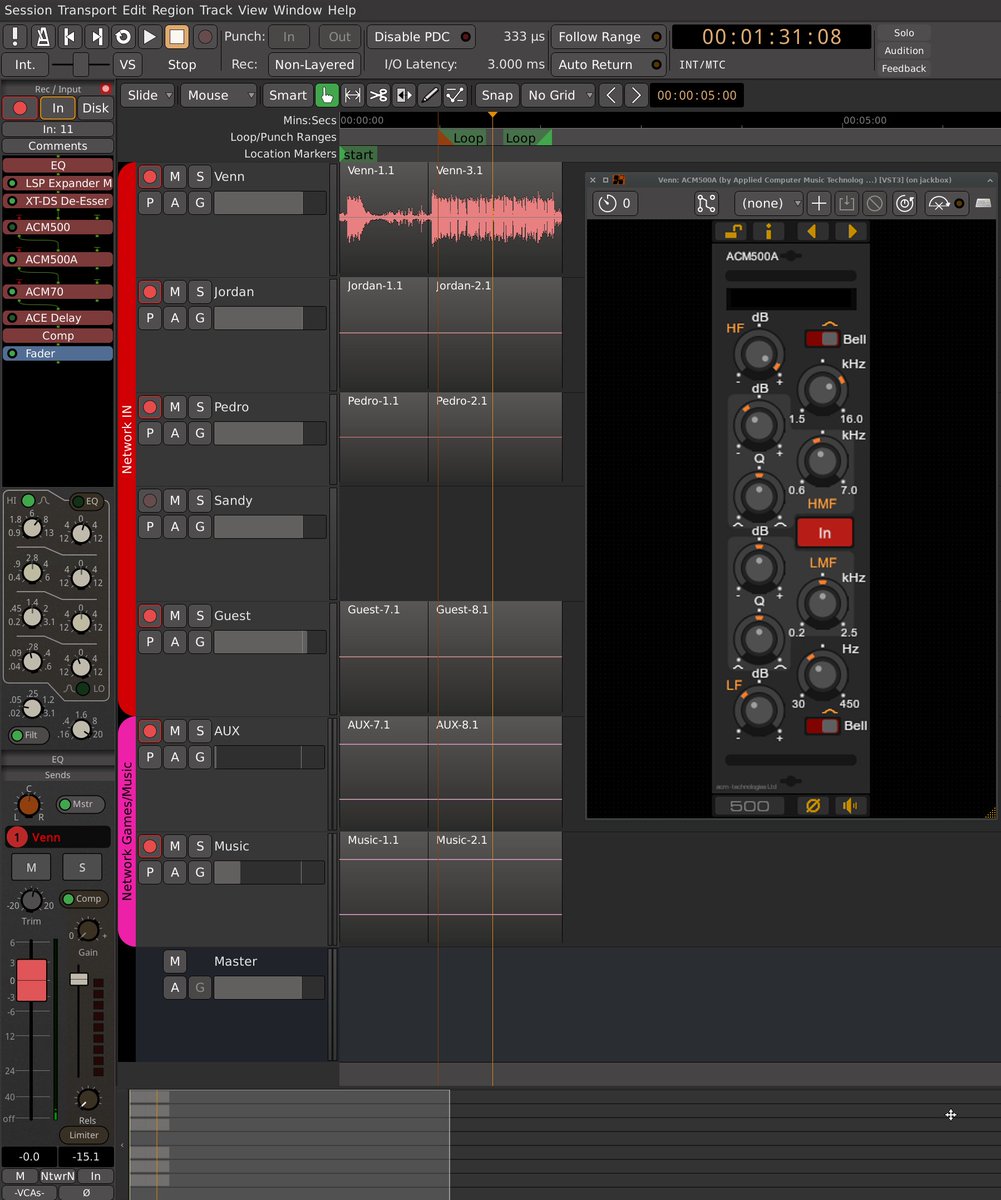Open the No Grid dropdown
Screen dimensions: 1001x1200
(x=558, y=95)
